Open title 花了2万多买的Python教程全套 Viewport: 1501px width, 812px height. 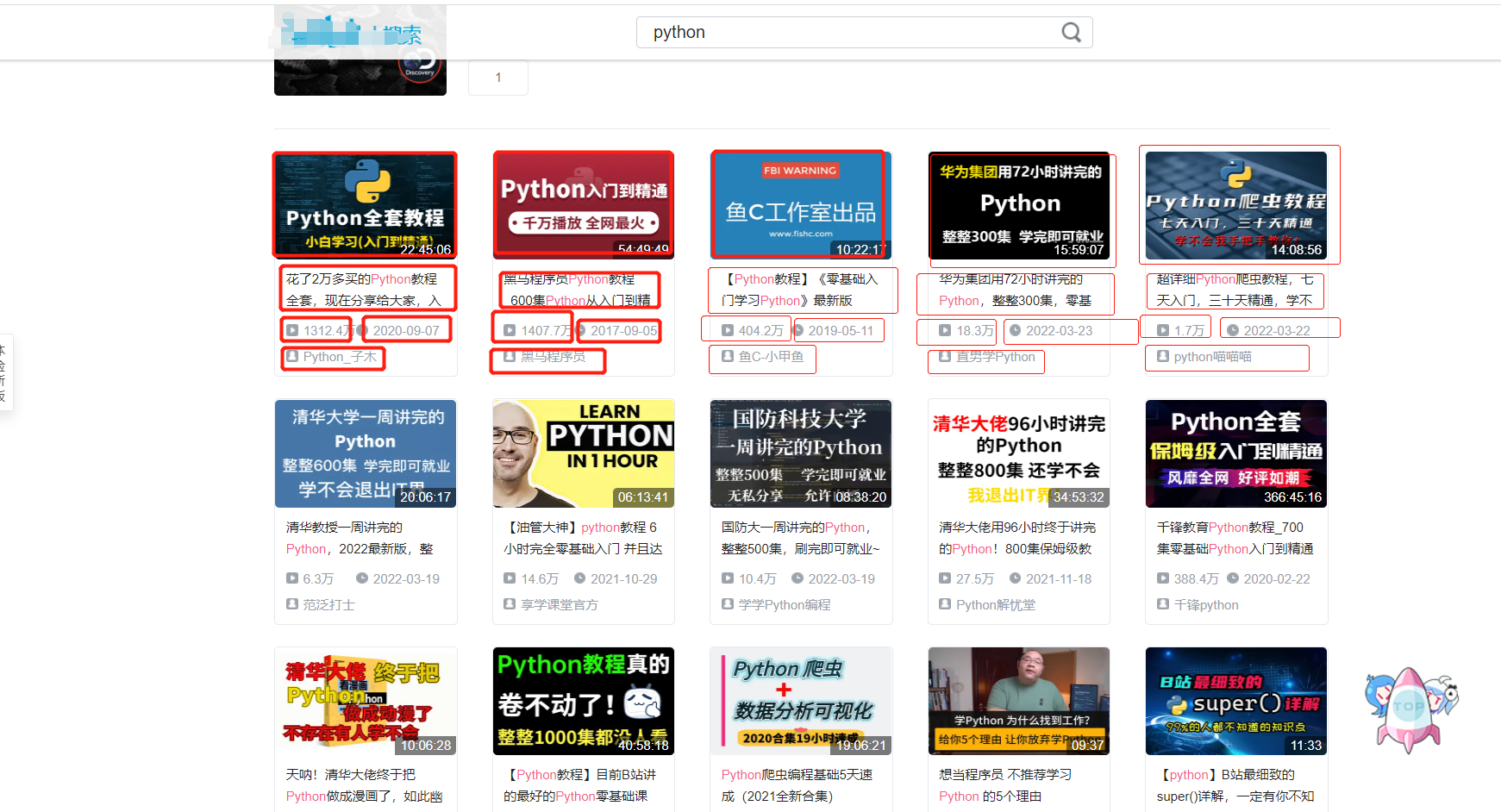pyautogui.click(x=364, y=290)
